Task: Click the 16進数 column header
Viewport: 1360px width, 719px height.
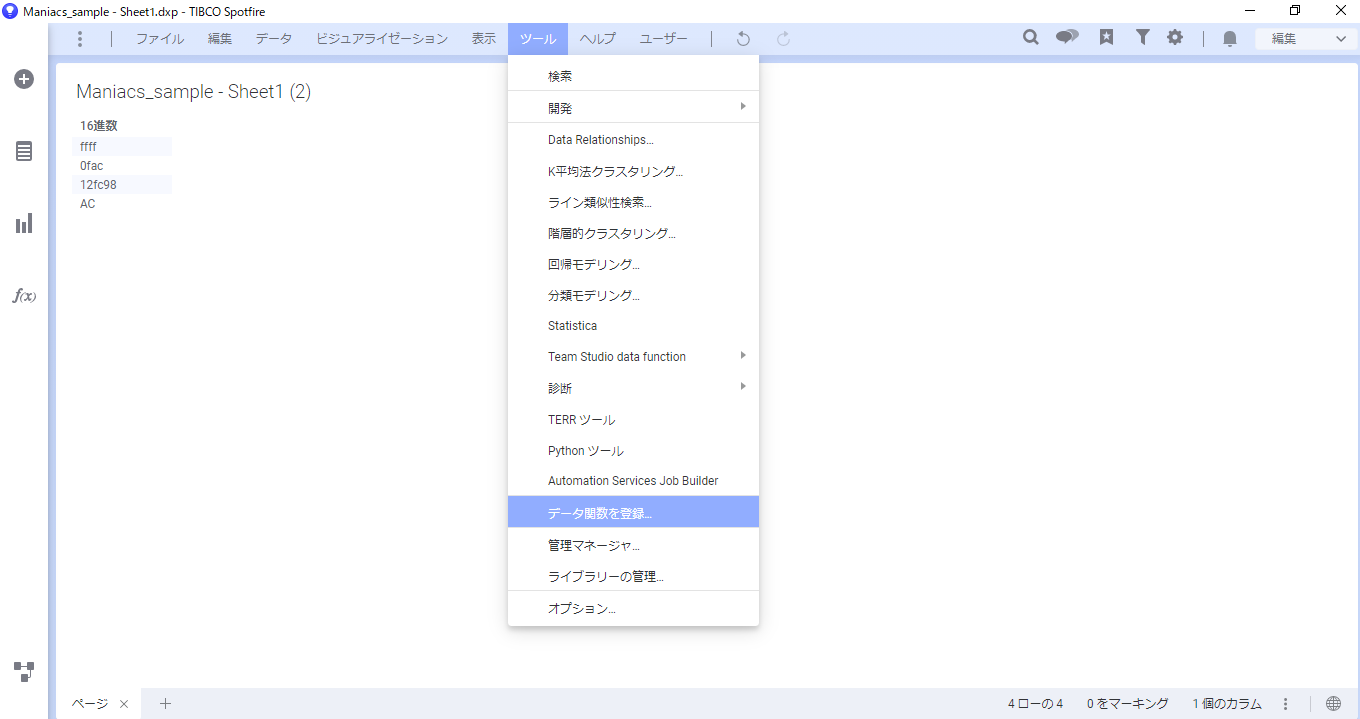Action: pos(99,126)
